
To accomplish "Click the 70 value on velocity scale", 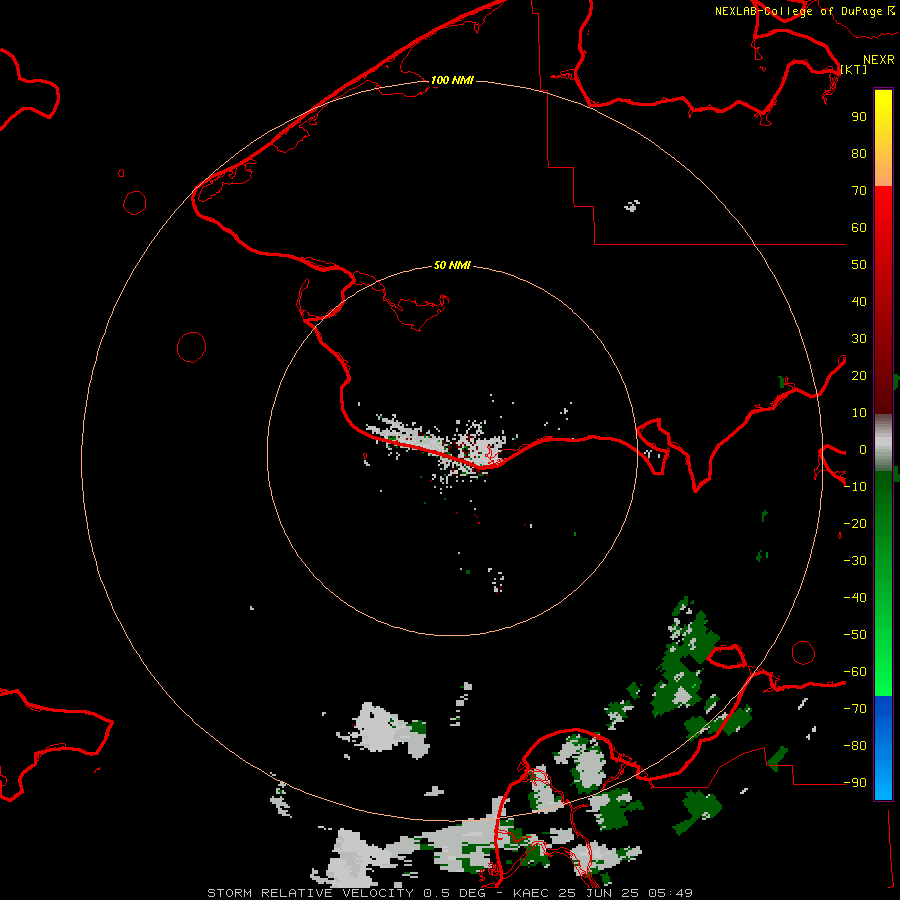I will pyautogui.click(x=859, y=191).
